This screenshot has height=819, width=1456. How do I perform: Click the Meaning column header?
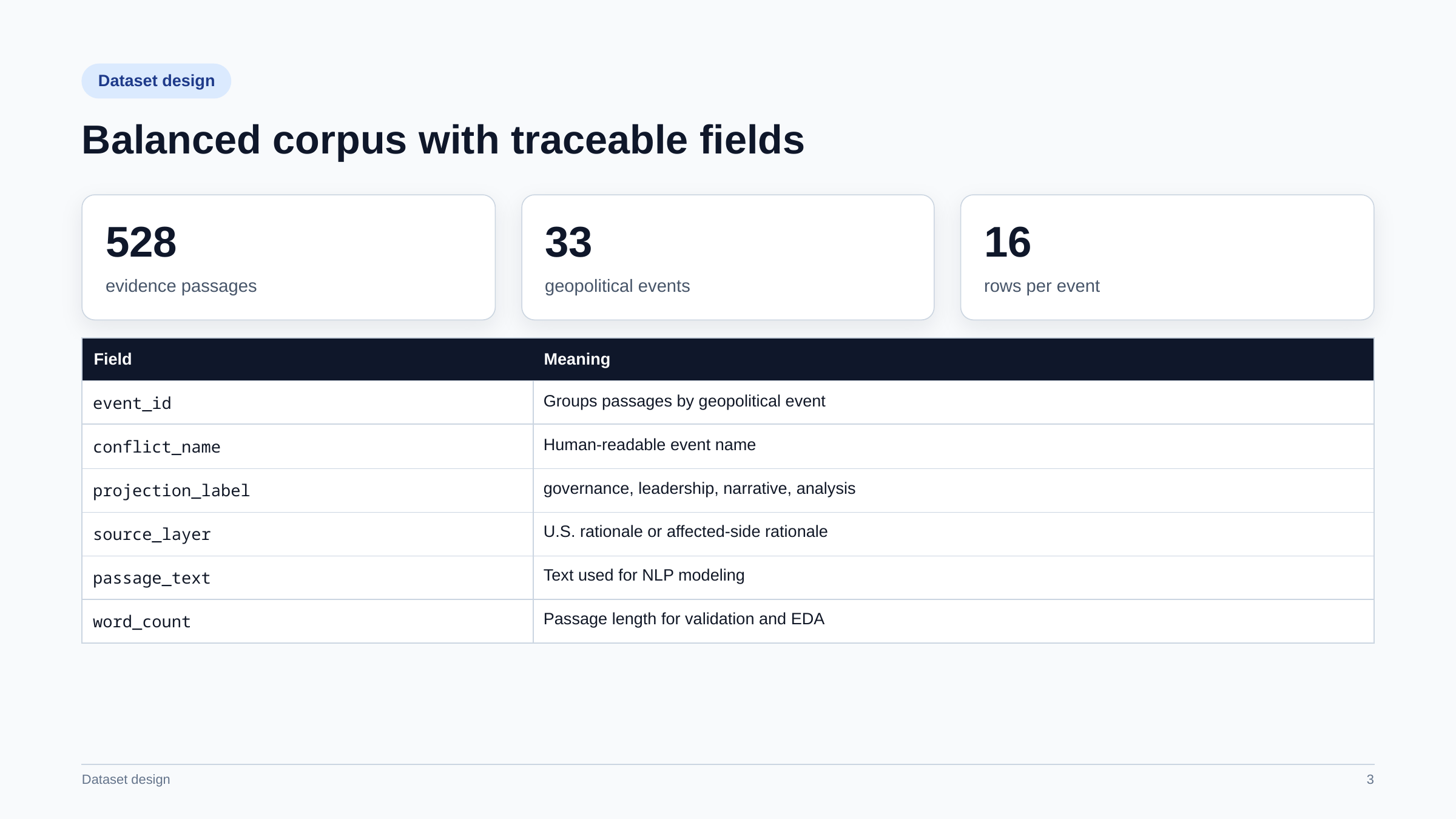click(953, 359)
